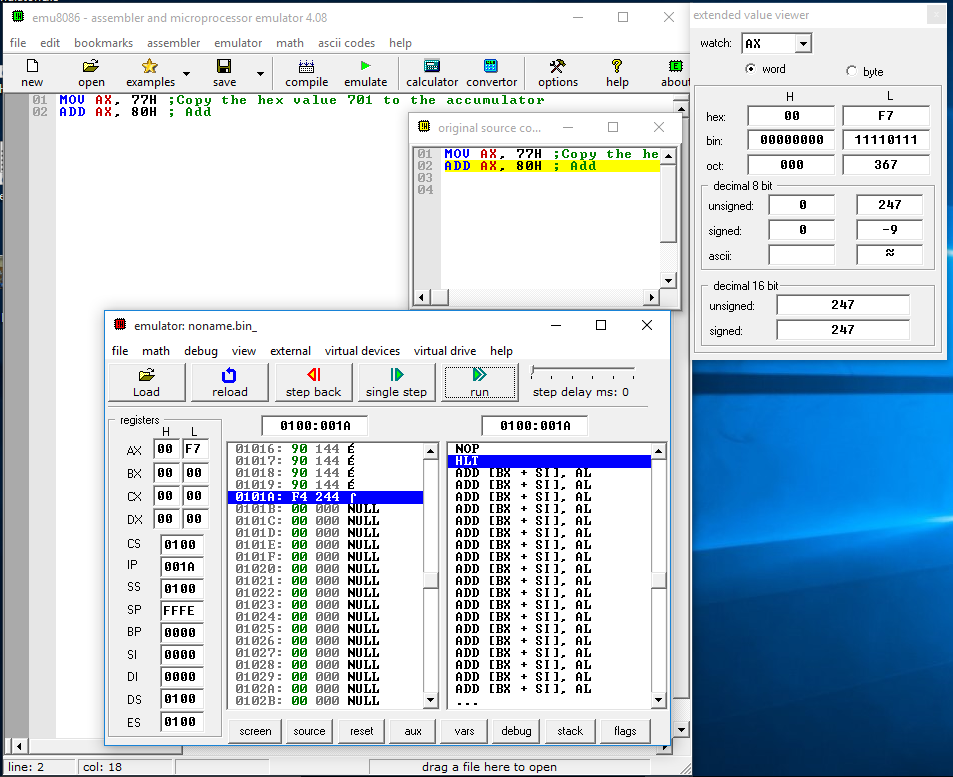Launch the convertor tool

[x=491, y=73]
